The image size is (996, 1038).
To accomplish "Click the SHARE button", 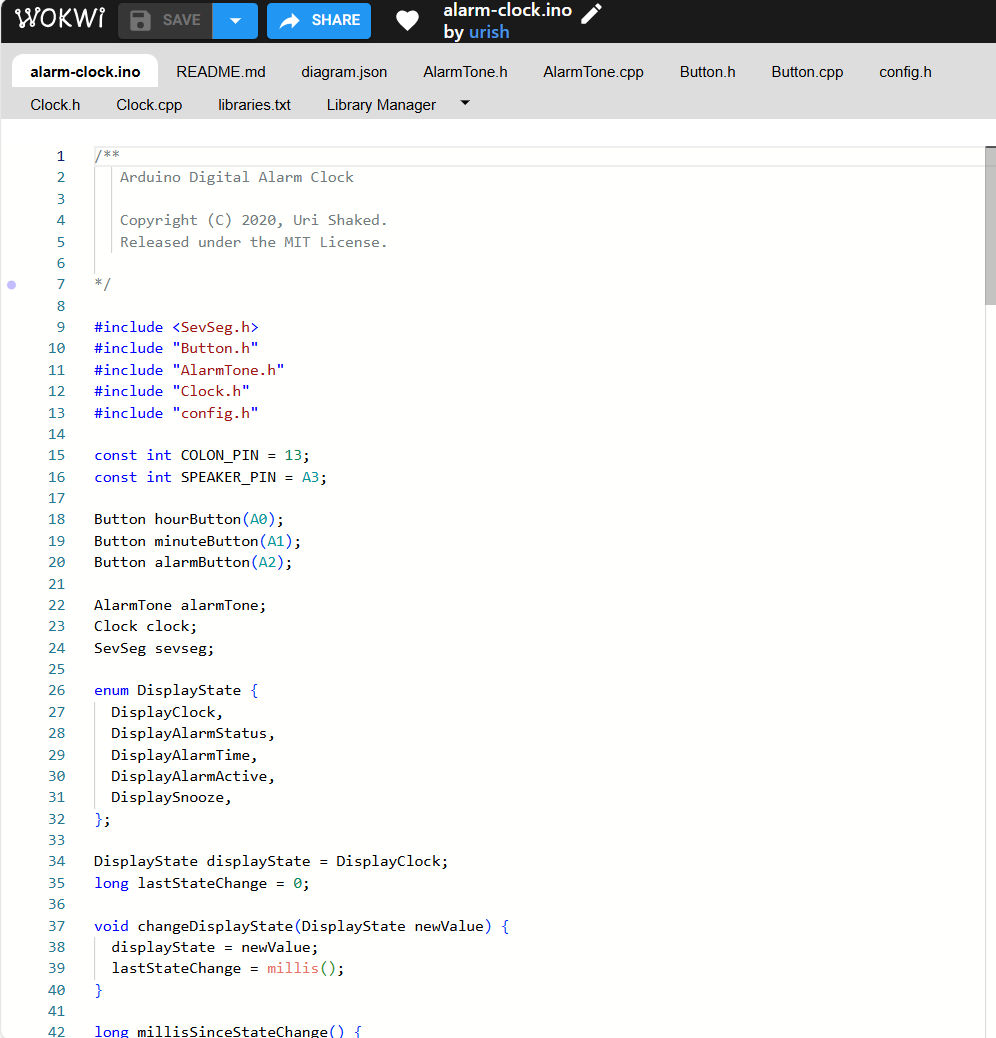I will [319, 21].
